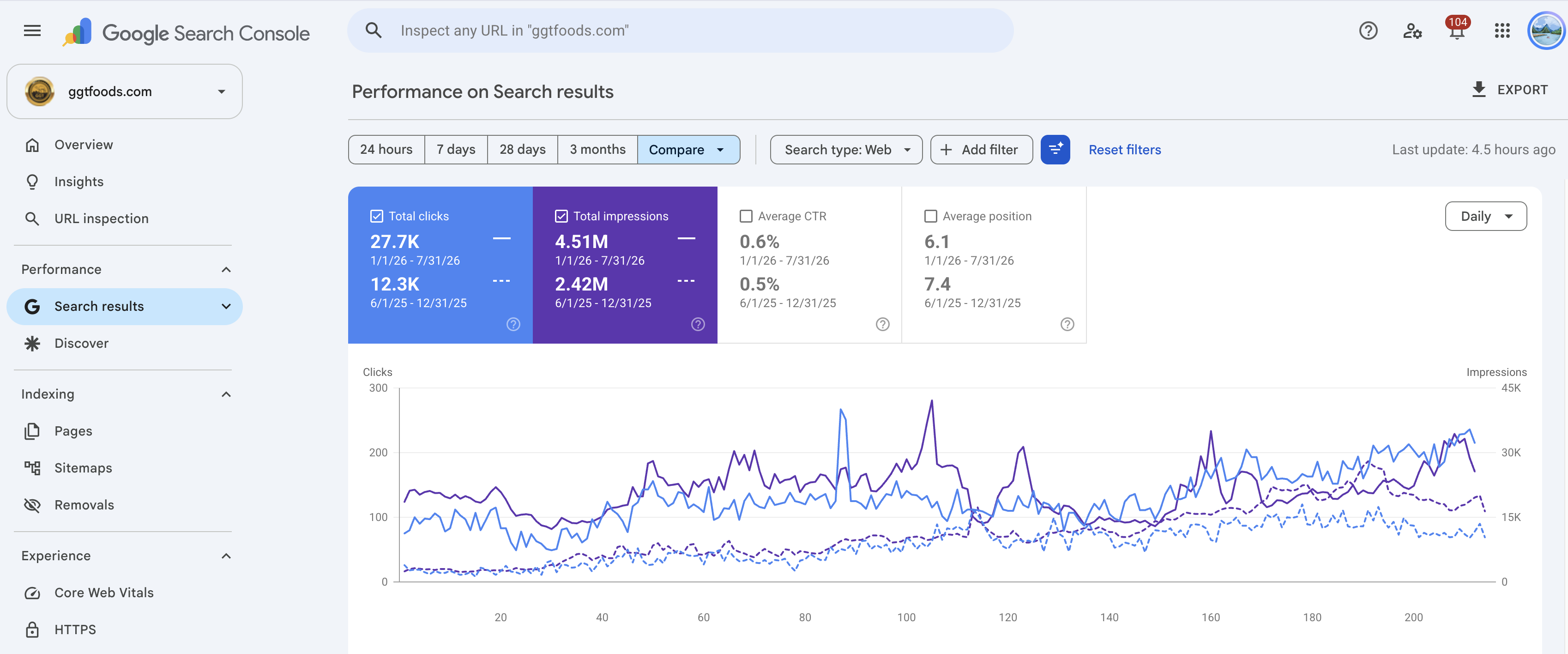Open the account profile avatar

[1546, 30]
